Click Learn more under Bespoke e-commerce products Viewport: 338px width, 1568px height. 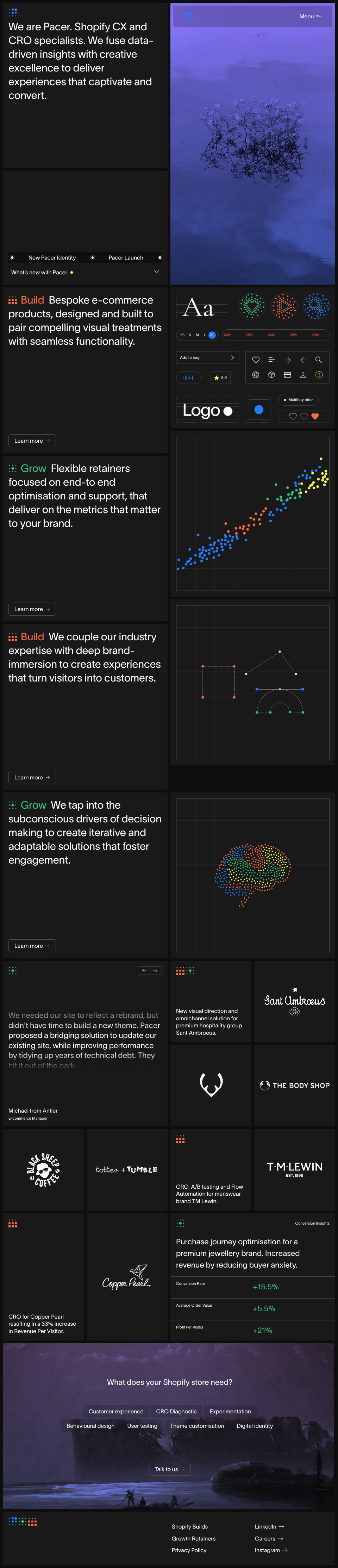(x=32, y=441)
